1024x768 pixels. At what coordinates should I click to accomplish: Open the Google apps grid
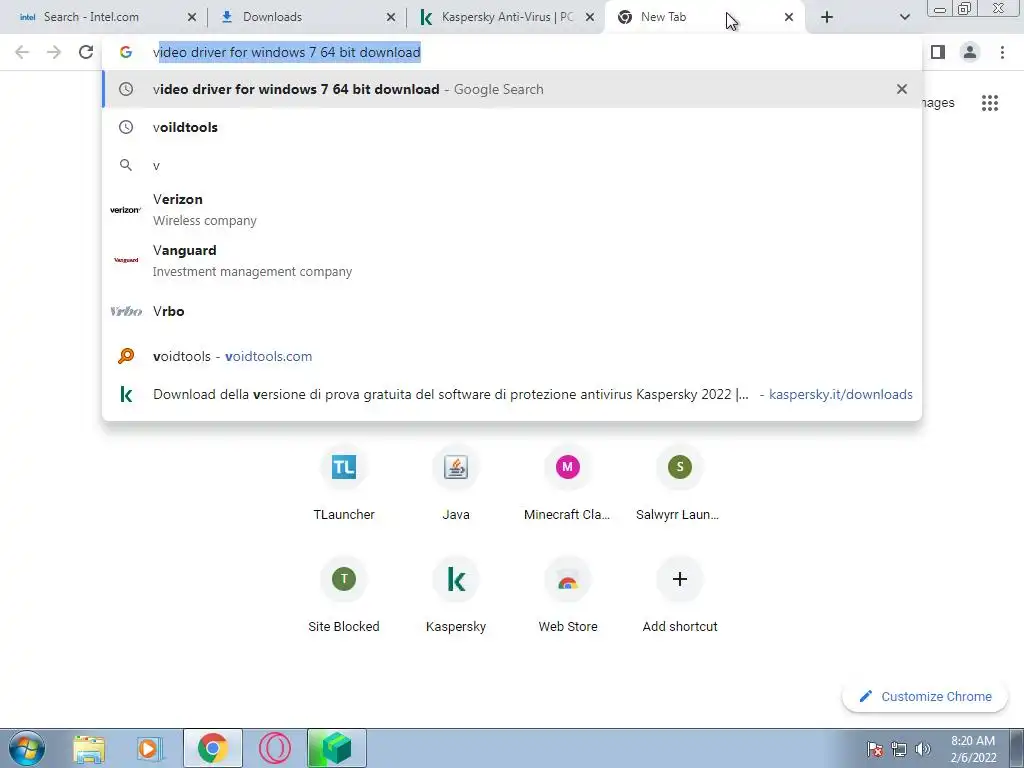(x=989, y=103)
